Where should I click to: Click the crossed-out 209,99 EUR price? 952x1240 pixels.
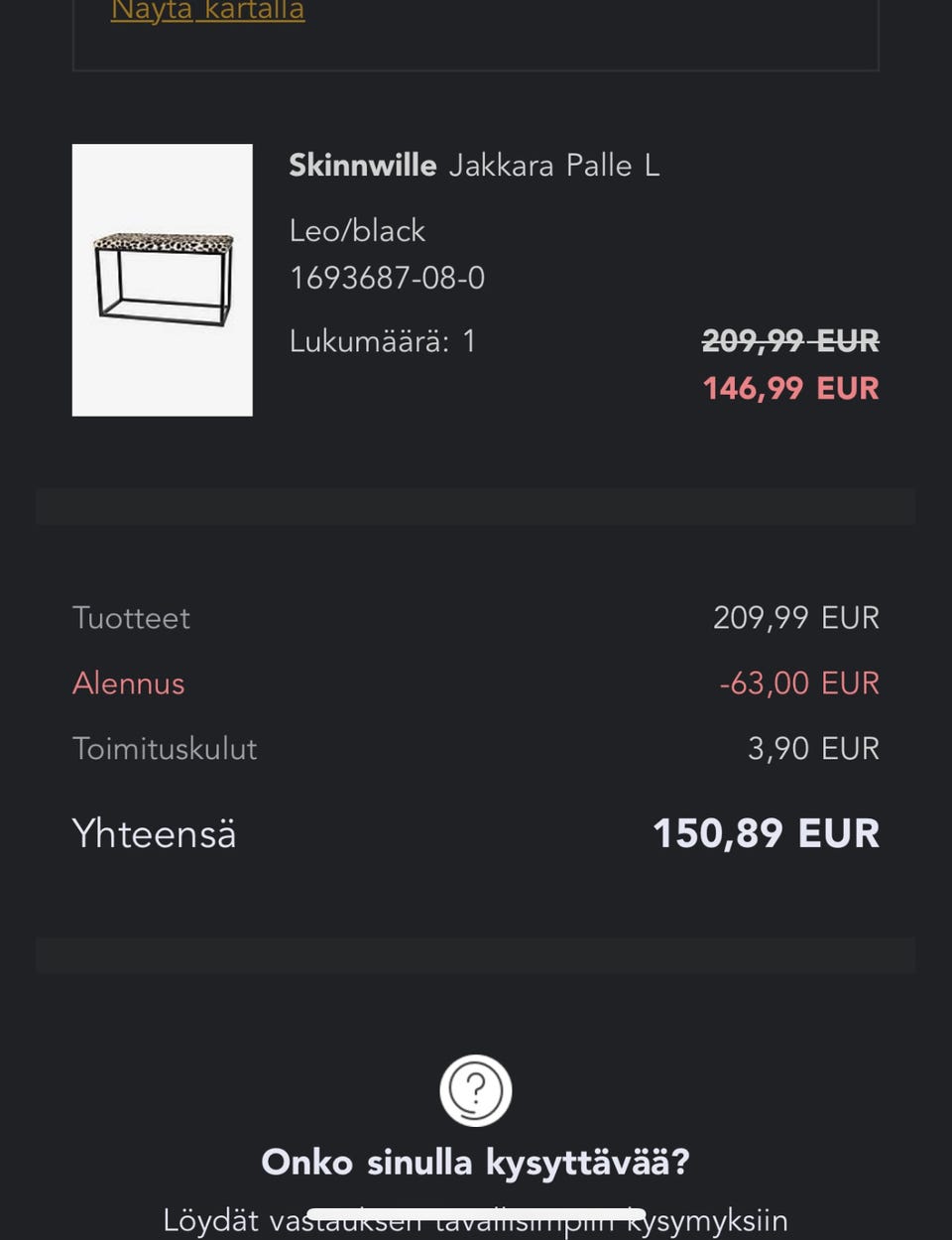(x=790, y=341)
